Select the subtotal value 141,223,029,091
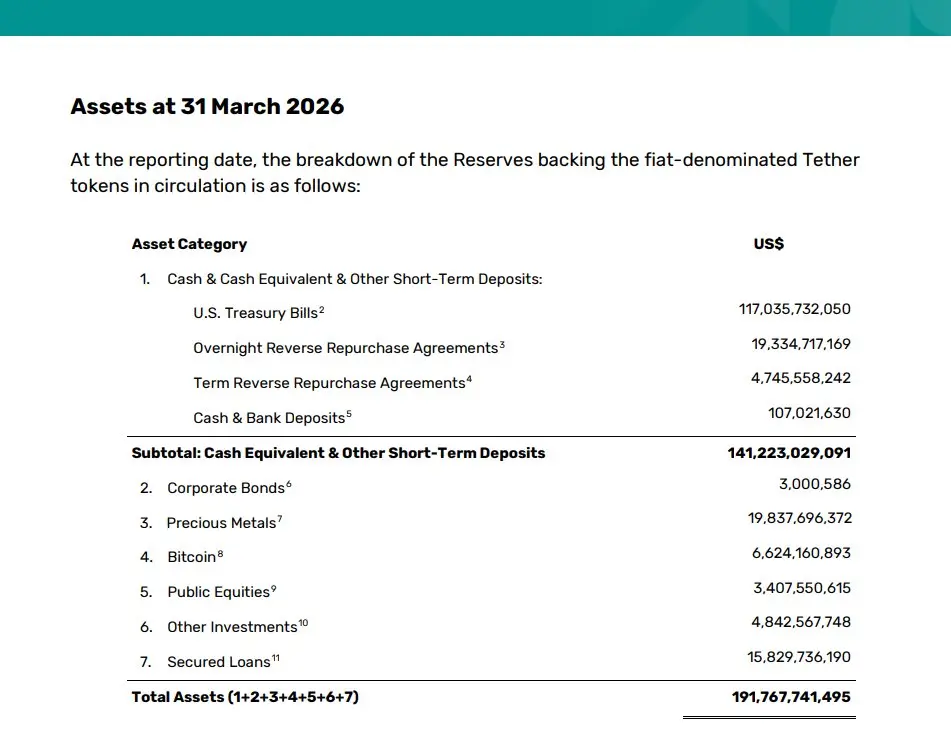The width and height of the screenshot is (951, 749). tap(789, 453)
